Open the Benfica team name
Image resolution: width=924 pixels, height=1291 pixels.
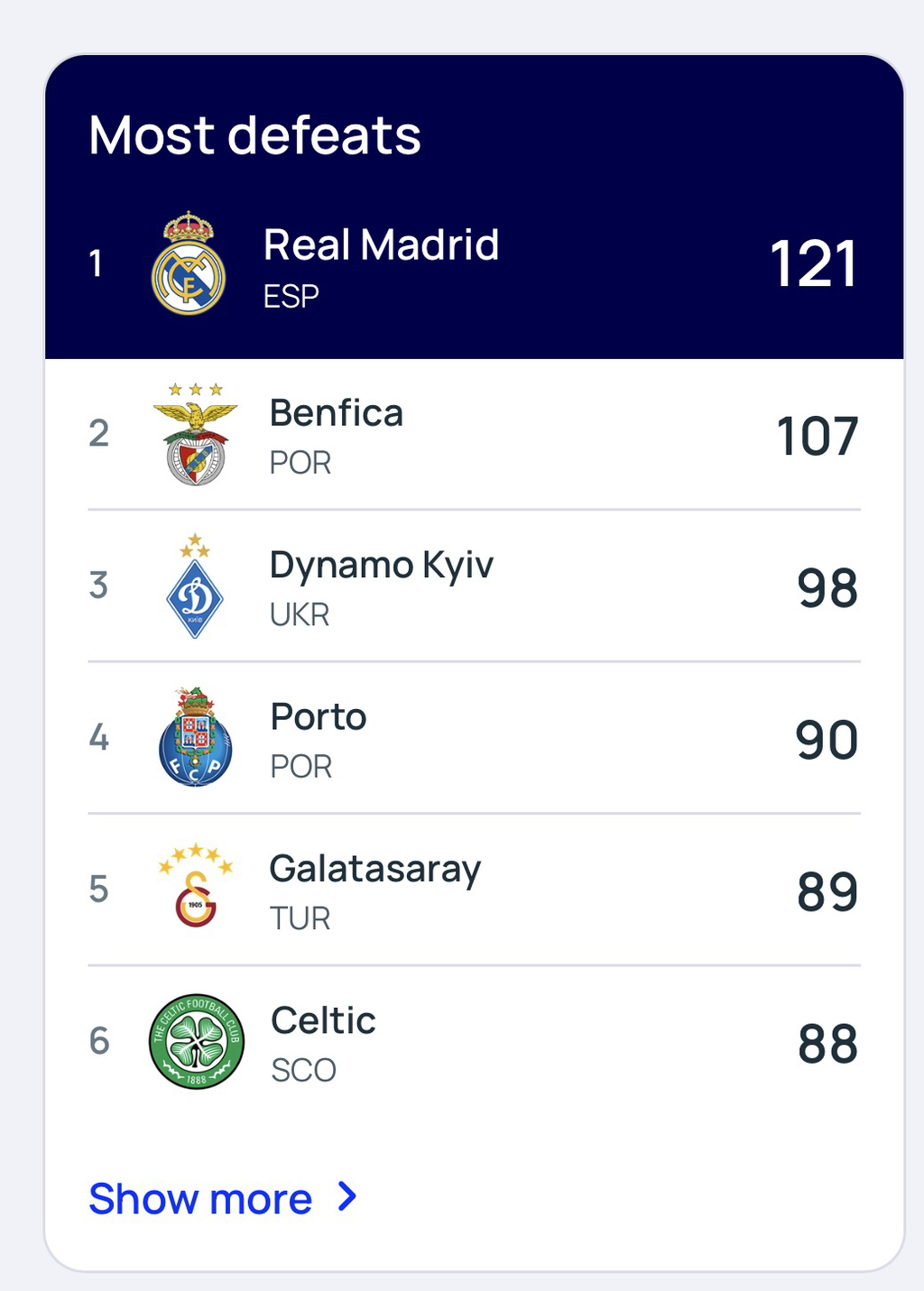coord(337,413)
